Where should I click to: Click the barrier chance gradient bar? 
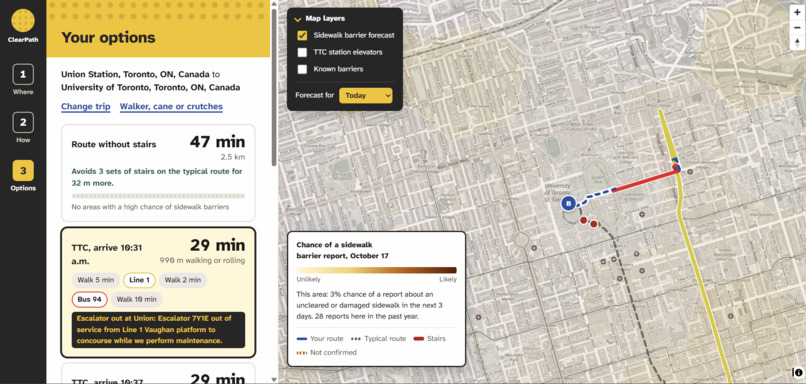pos(376,270)
